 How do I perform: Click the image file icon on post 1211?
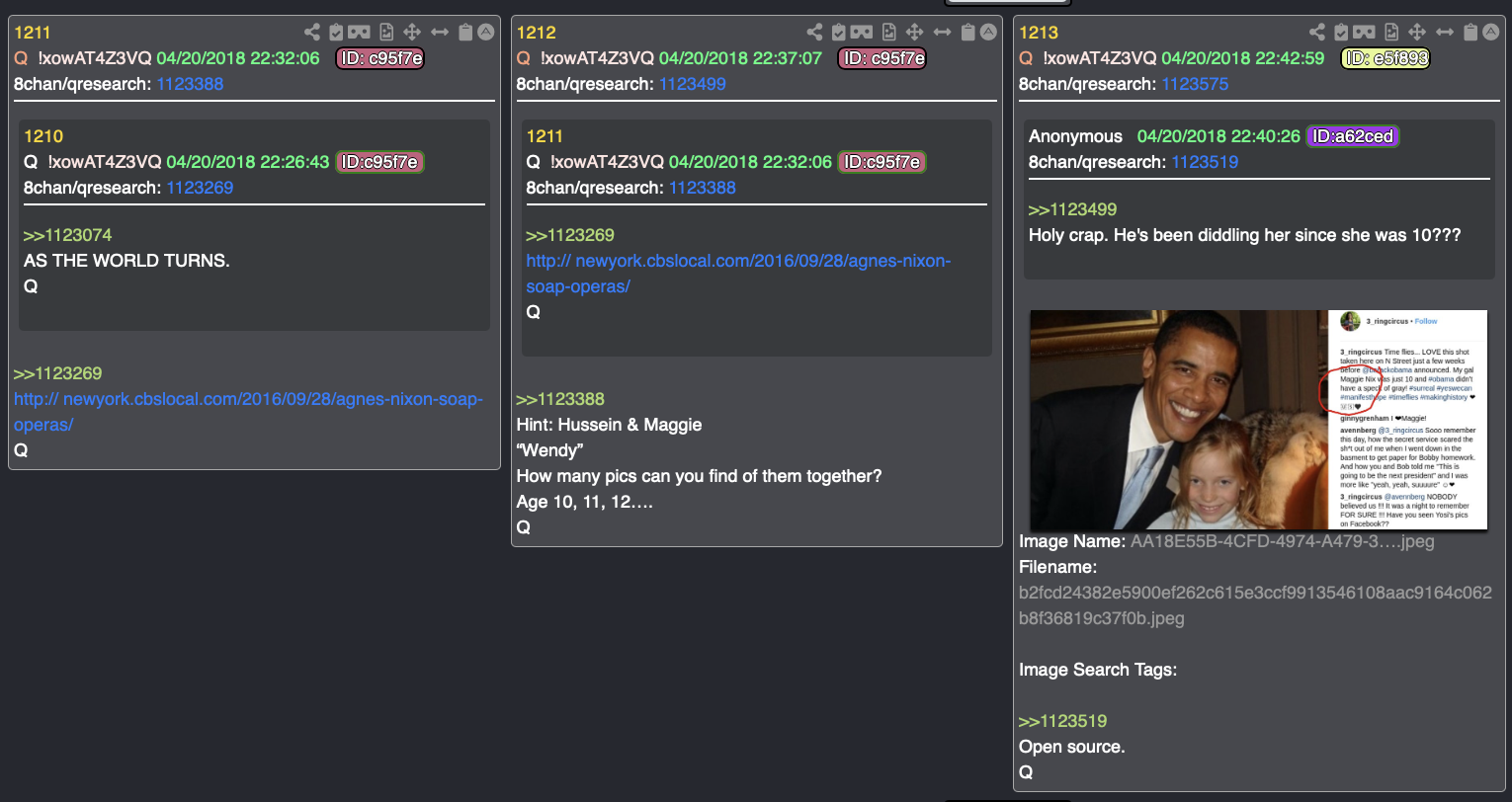pyautogui.click(x=385, y=32)
